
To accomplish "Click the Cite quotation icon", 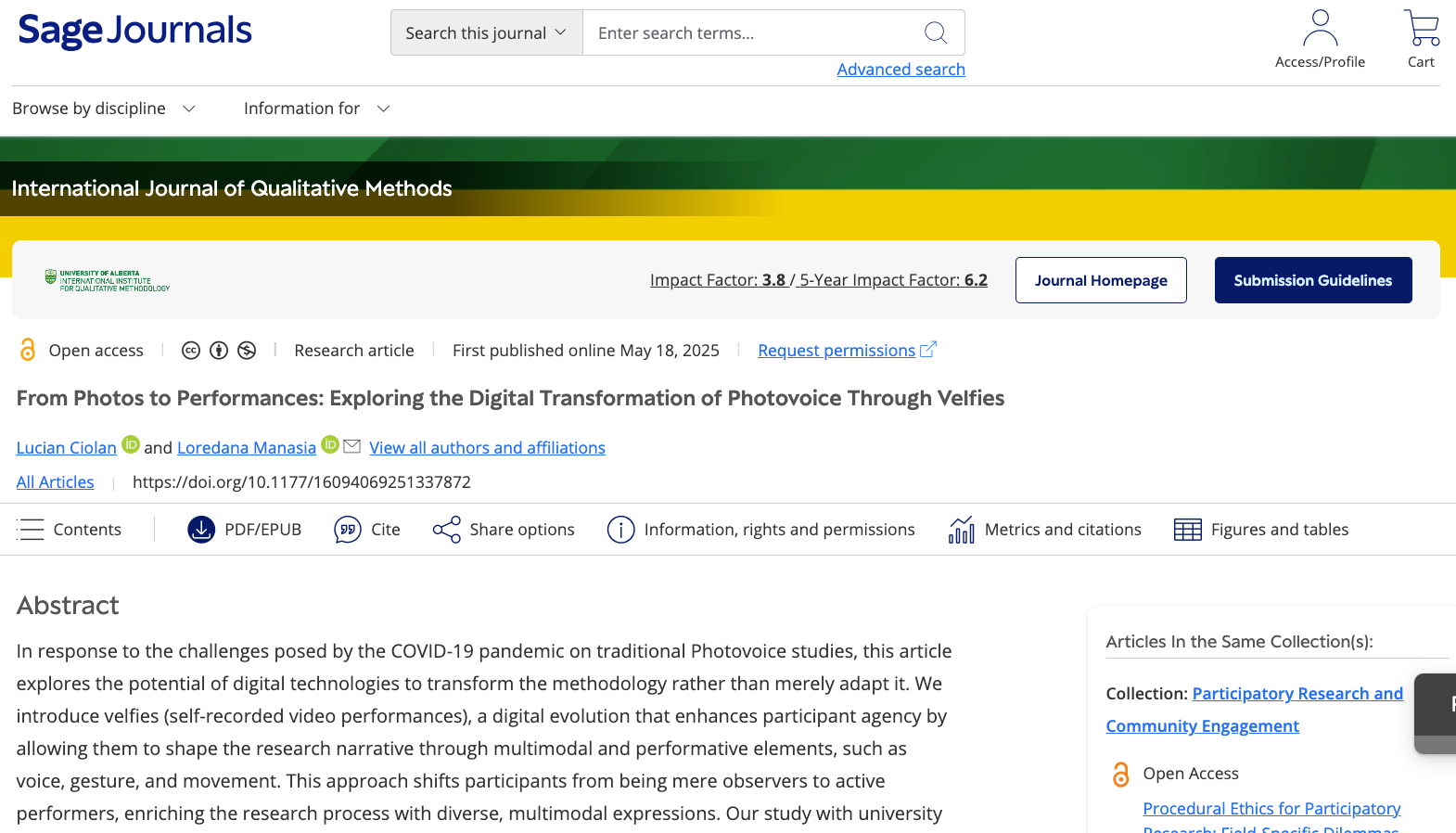I will pos(348,530).
